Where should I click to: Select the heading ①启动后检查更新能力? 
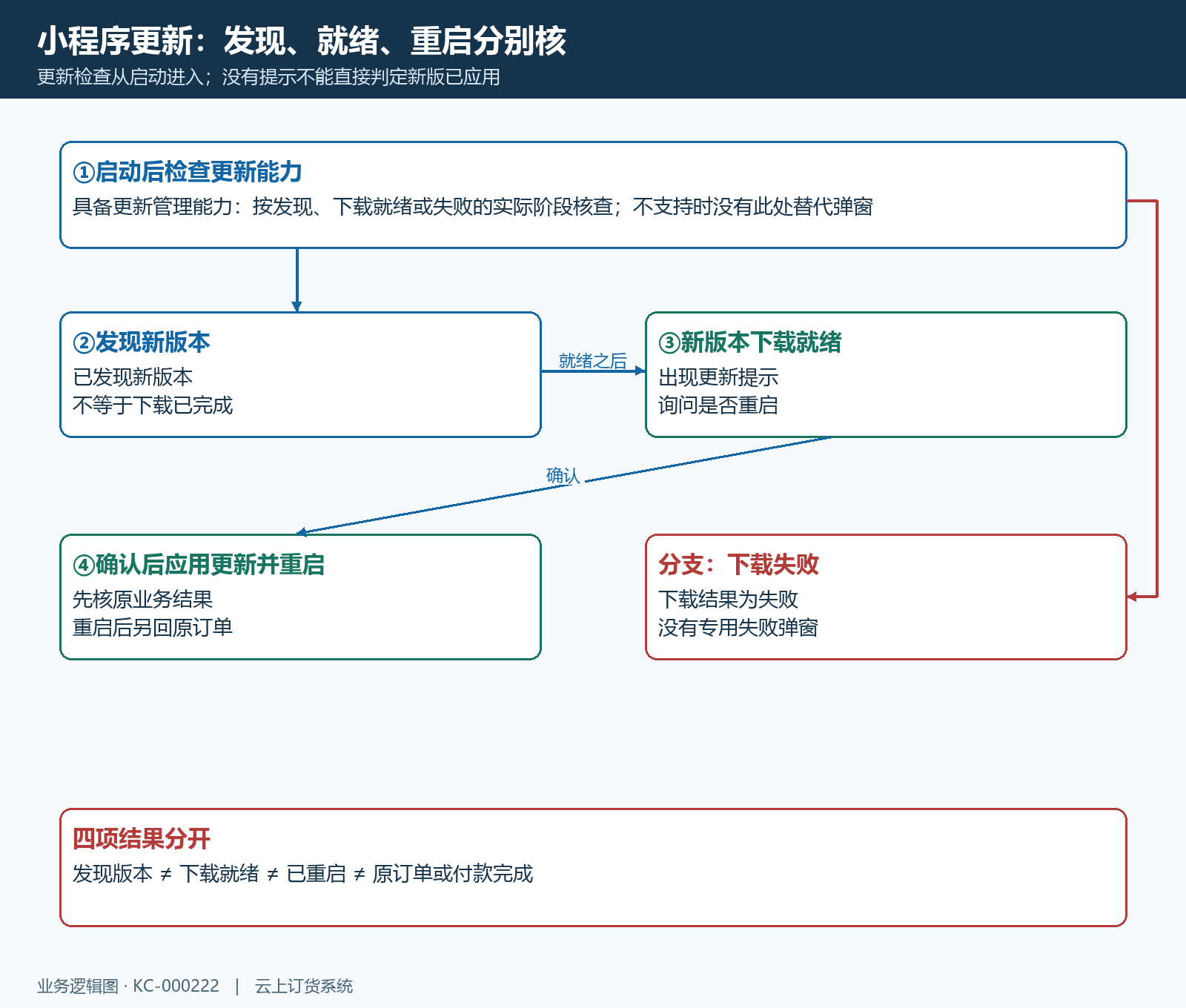[x=188, y=172]
